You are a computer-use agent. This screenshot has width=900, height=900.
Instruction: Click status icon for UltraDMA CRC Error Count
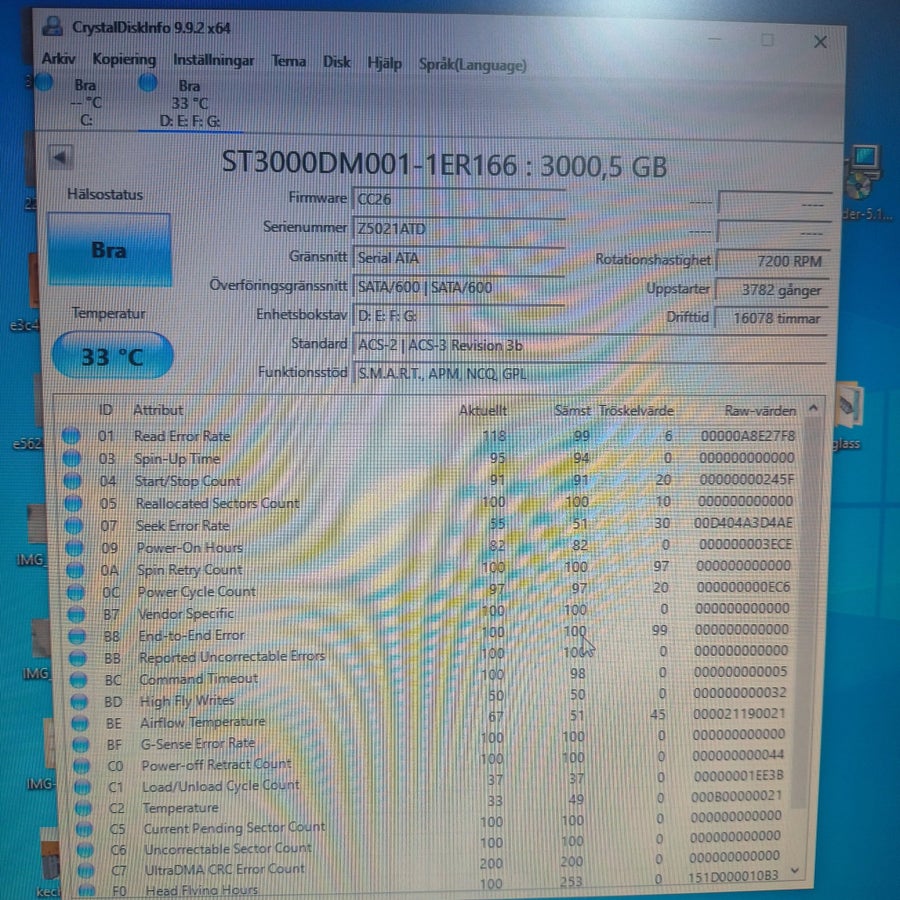coord(86,871)
